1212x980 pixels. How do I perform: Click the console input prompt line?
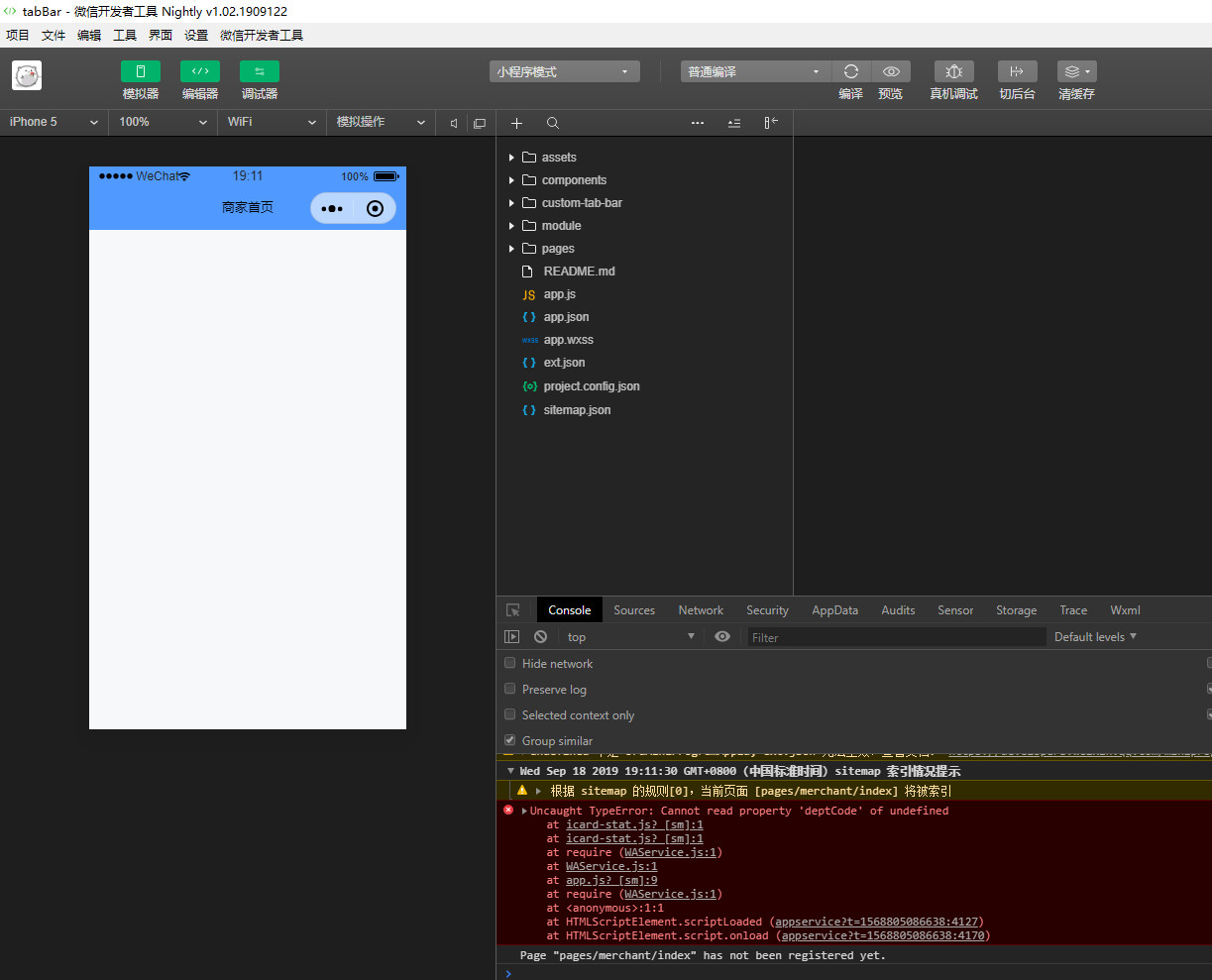click(x=854, y=972)
